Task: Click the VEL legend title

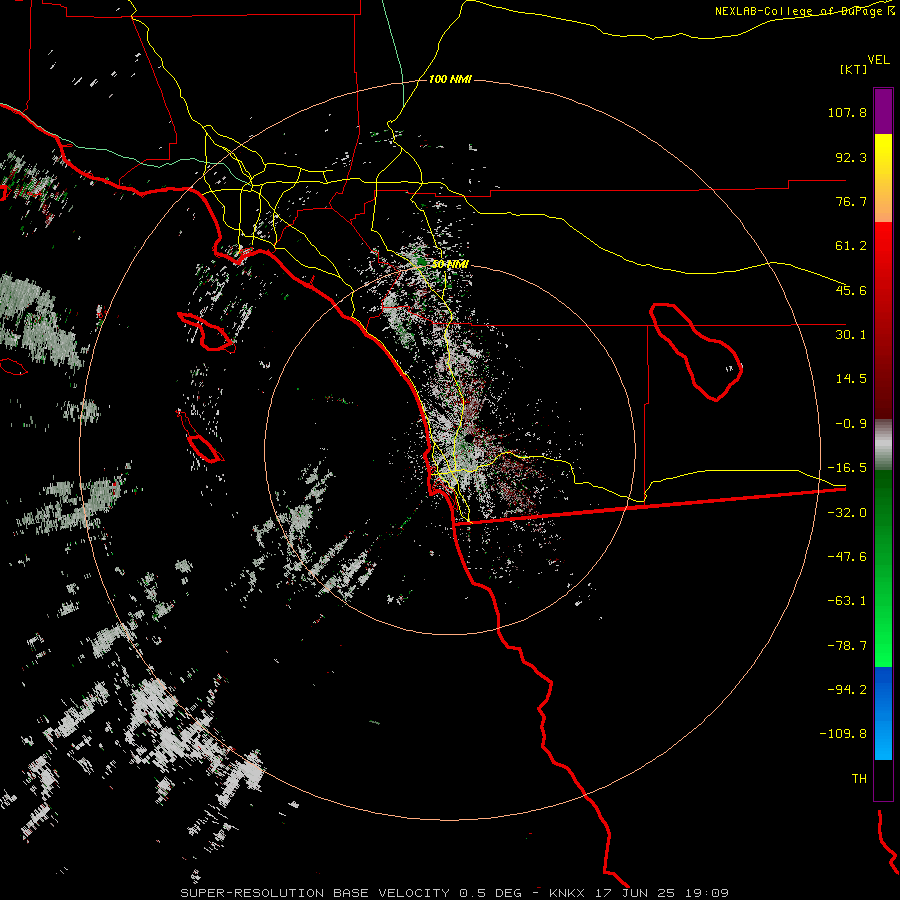Action: pyautogui.click(x=878, y=60)
